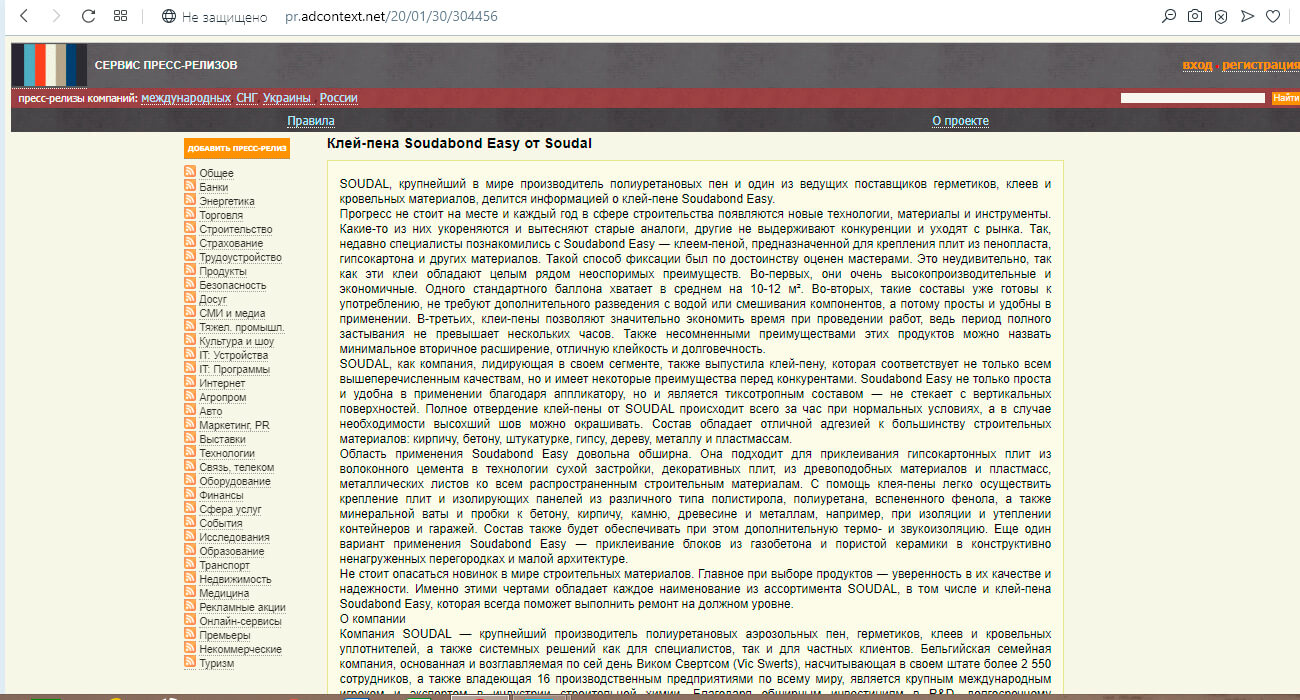Open the Оборудование category
The width and height of the screenshot is (1300, 700).
click(235, 481)
